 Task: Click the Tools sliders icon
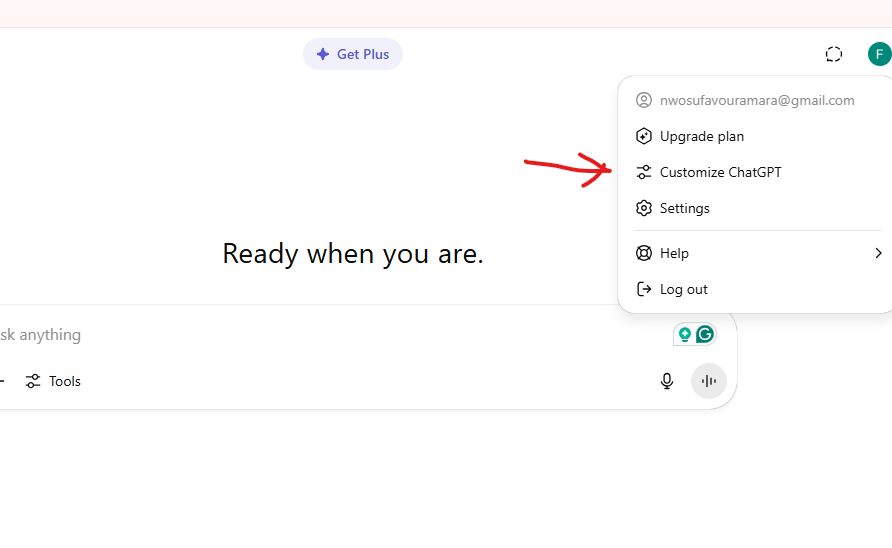pyautogui.click(x=33, y=381)
